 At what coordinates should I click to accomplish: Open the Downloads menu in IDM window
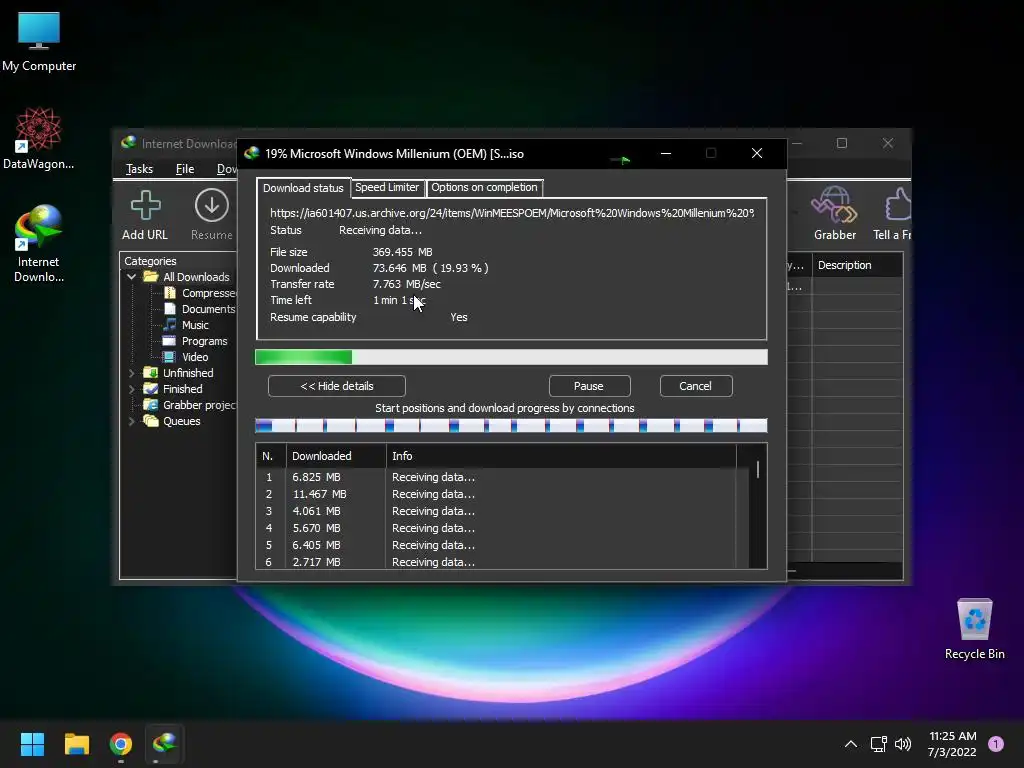point(227,169)
